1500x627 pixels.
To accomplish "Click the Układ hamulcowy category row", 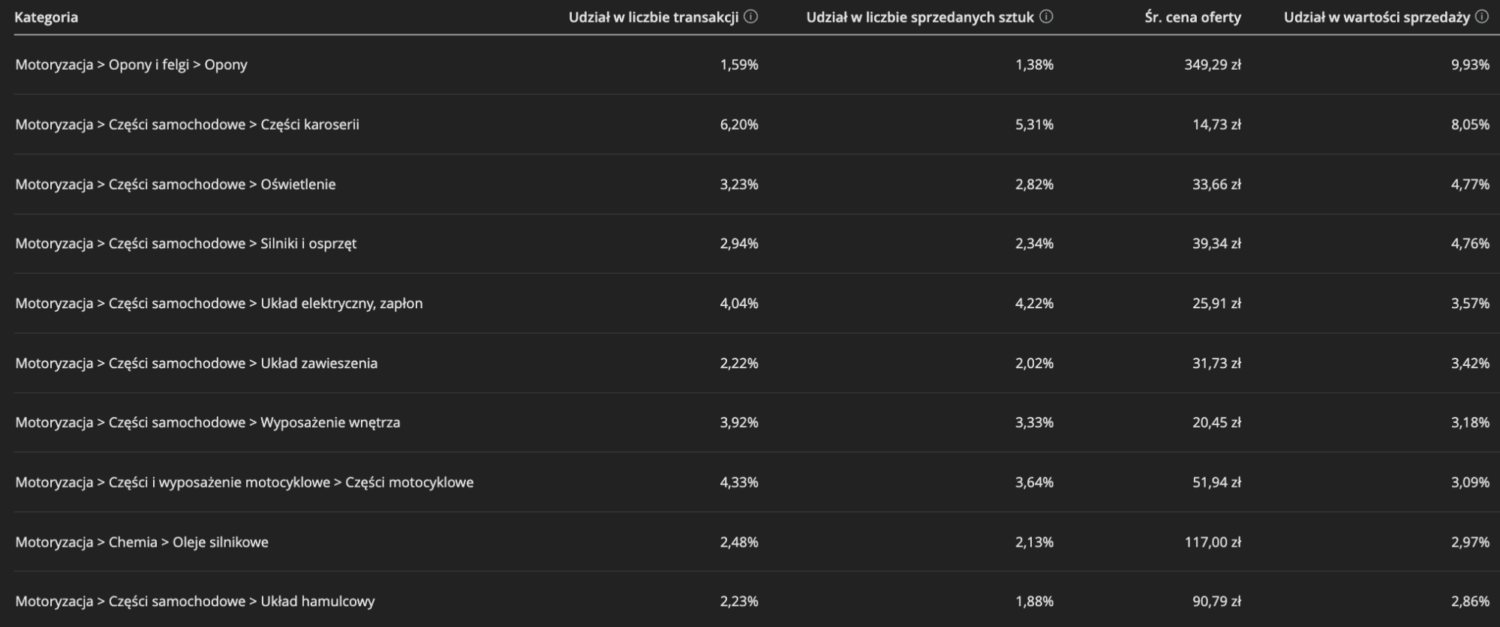I will click(750, 600).
